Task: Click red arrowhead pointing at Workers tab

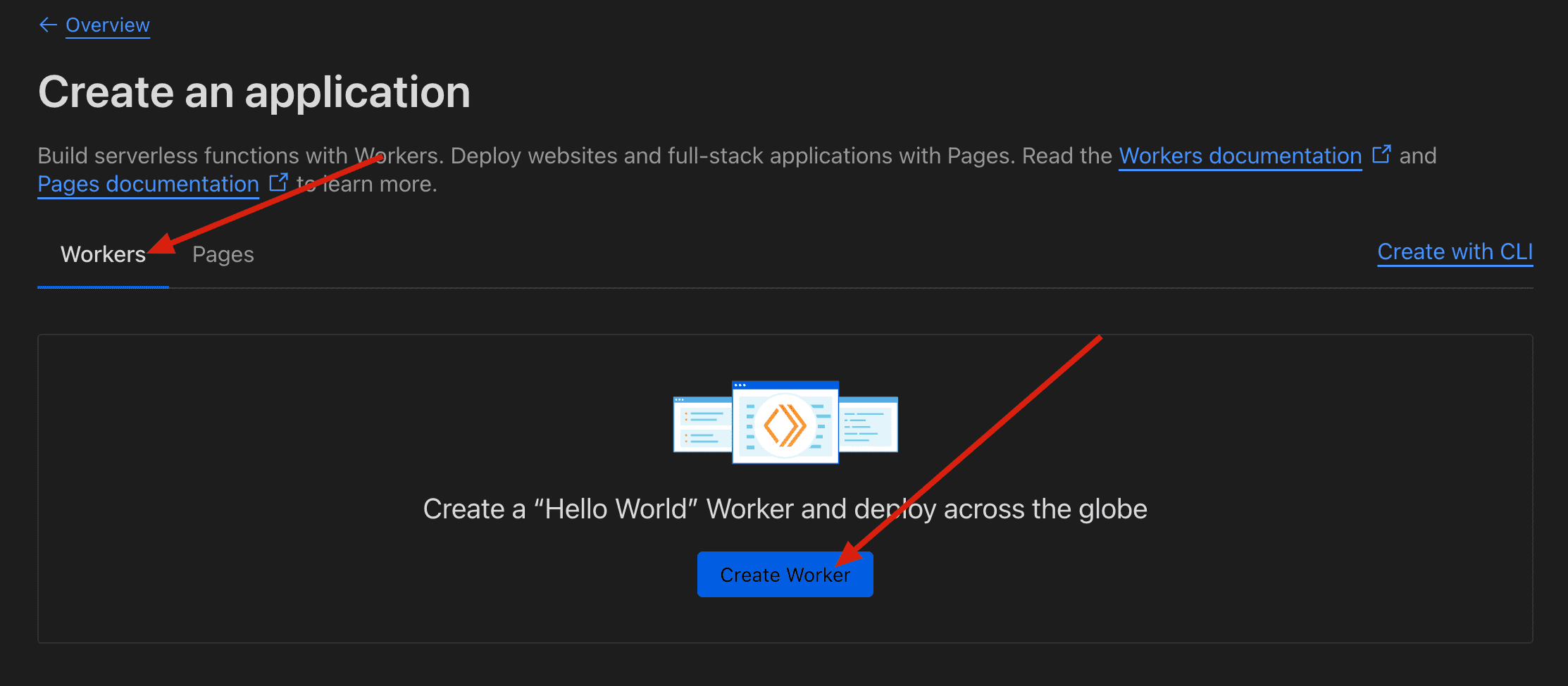Action: [162, 244]
